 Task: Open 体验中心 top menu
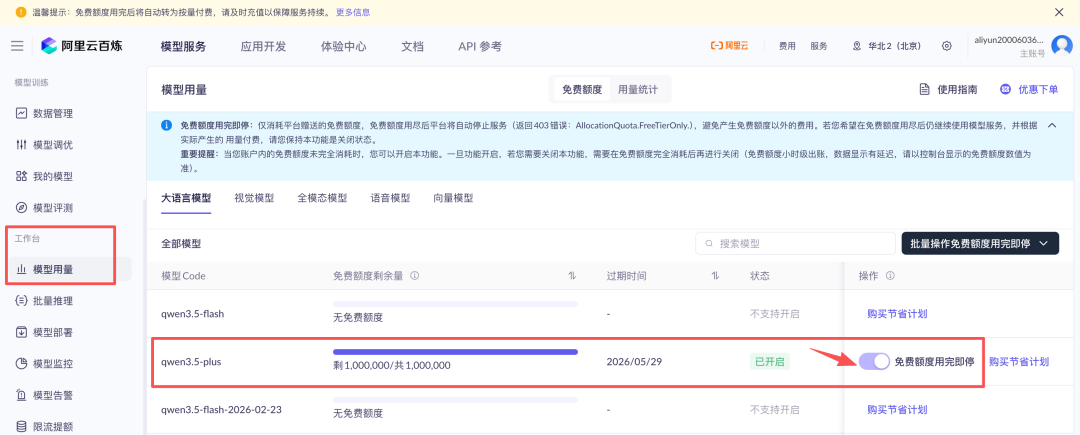[x=344, y=47]
